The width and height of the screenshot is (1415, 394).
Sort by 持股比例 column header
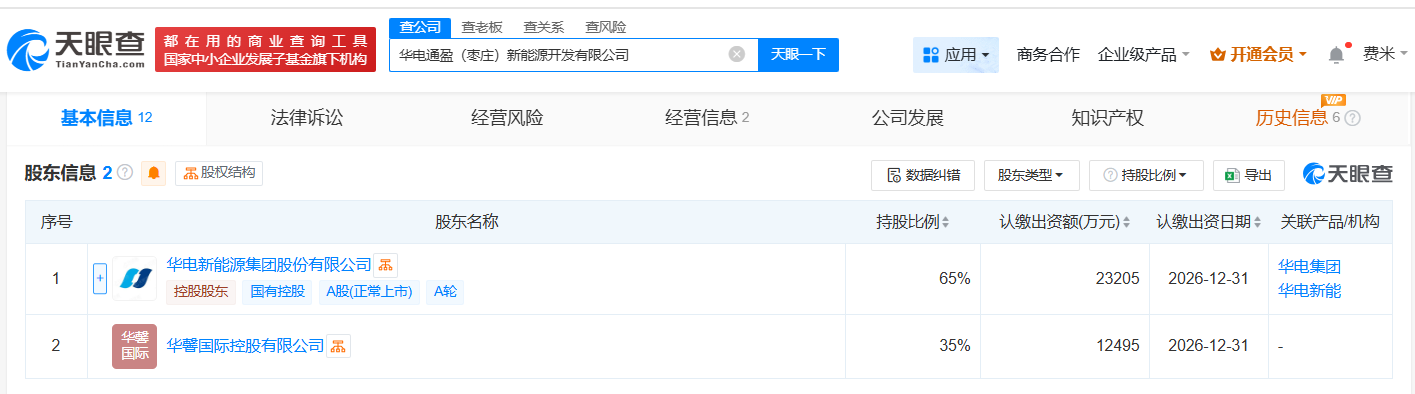(x=913, y=222)
